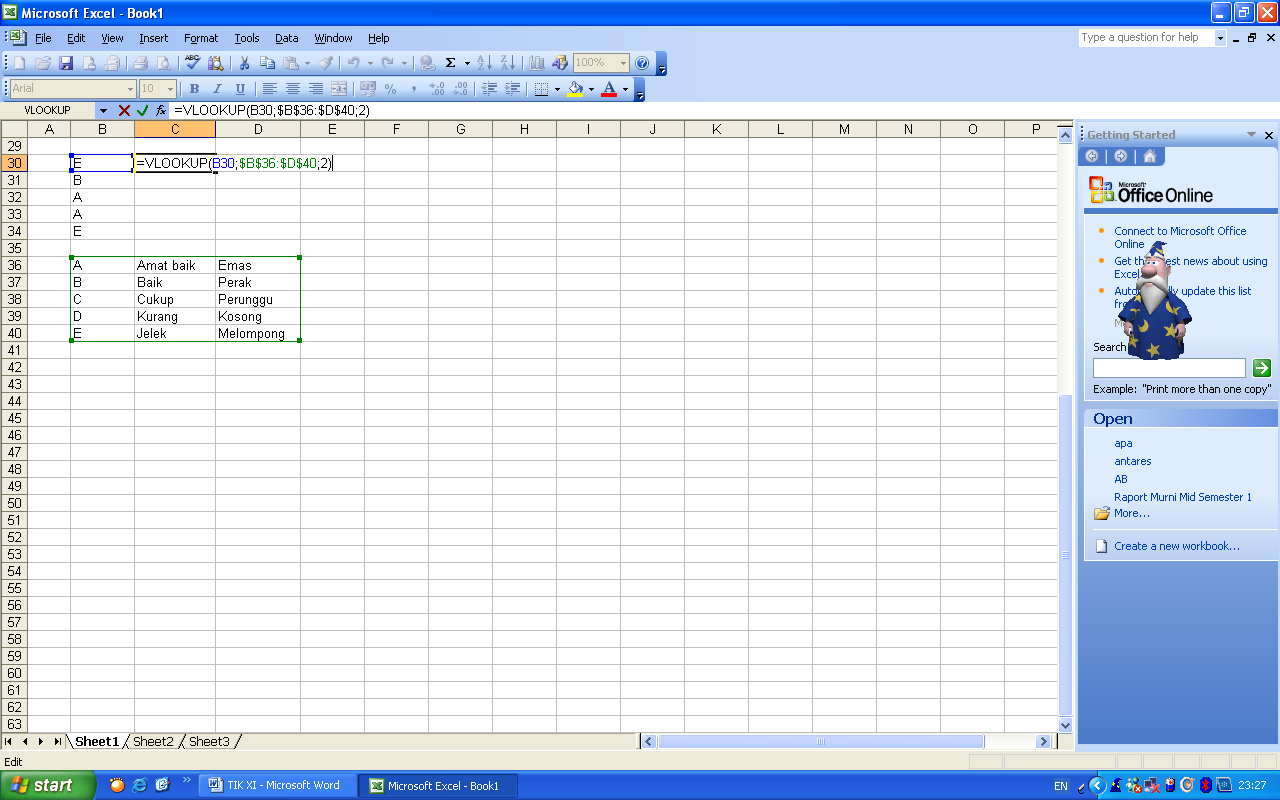Screen dimensions: 1280x800
Task: Switch to 'TIK XI - Microsoft Word' taskbar window
Action: point(277,785)
